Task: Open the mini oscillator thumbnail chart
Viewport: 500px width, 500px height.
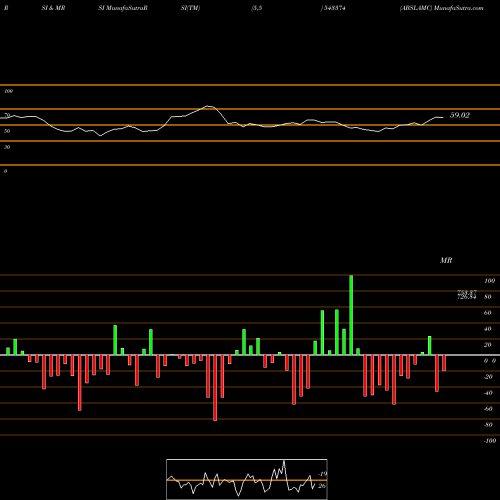Action: (247, 479)
